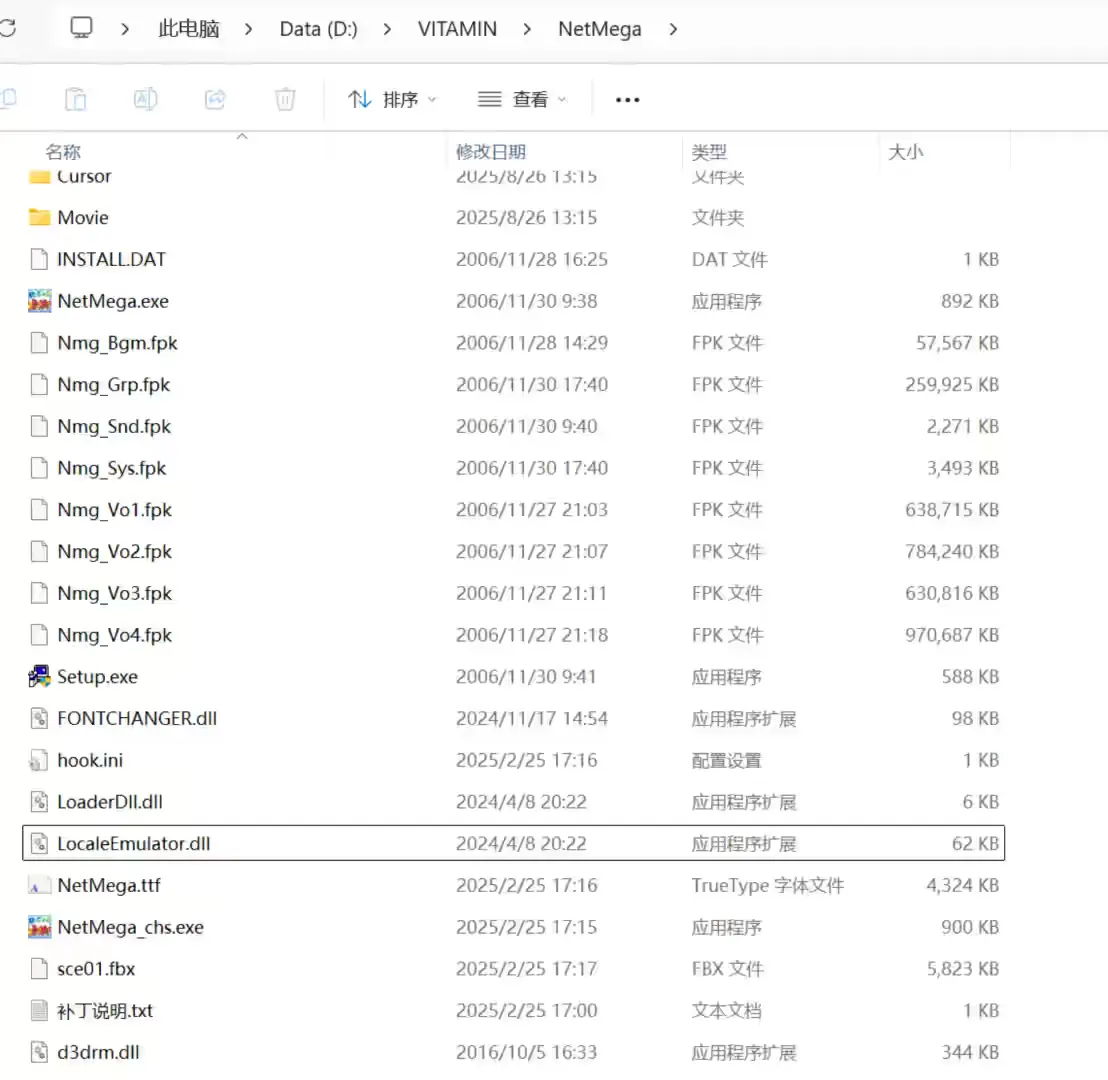Click the NetMega breadcrumb

600,29
